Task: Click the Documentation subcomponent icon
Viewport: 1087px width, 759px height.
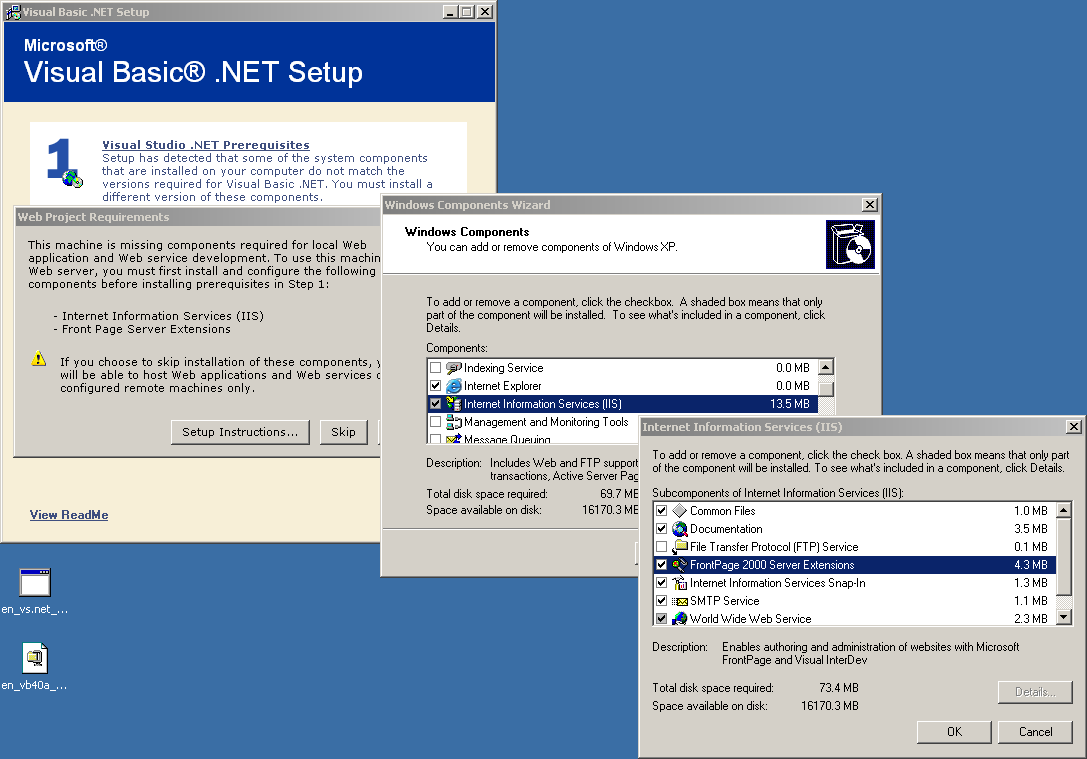Action: click(680, 529)
